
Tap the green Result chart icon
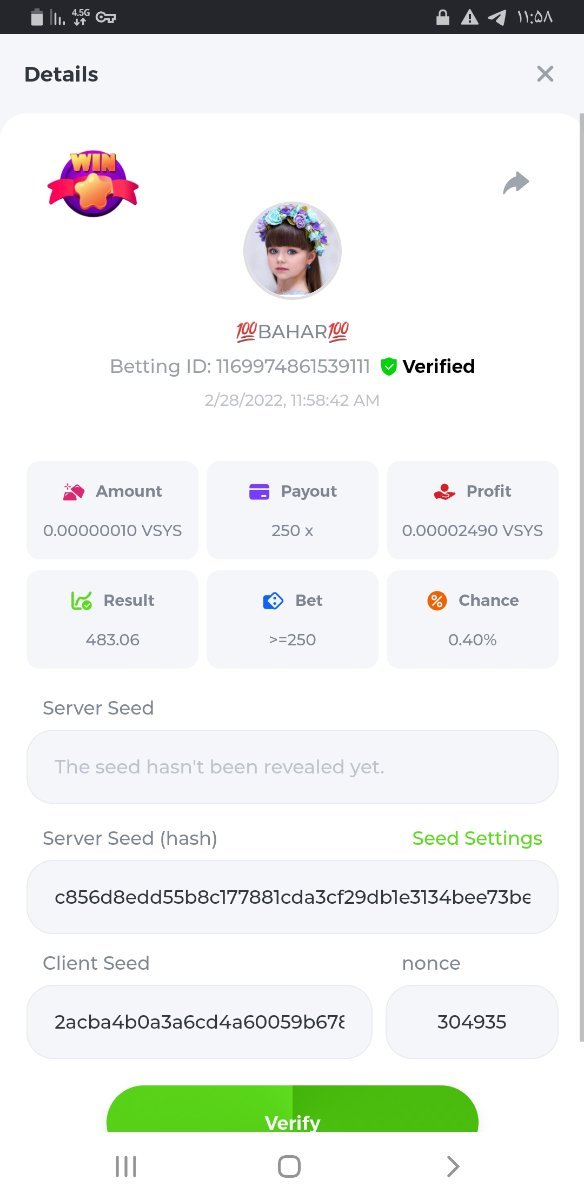82,600
